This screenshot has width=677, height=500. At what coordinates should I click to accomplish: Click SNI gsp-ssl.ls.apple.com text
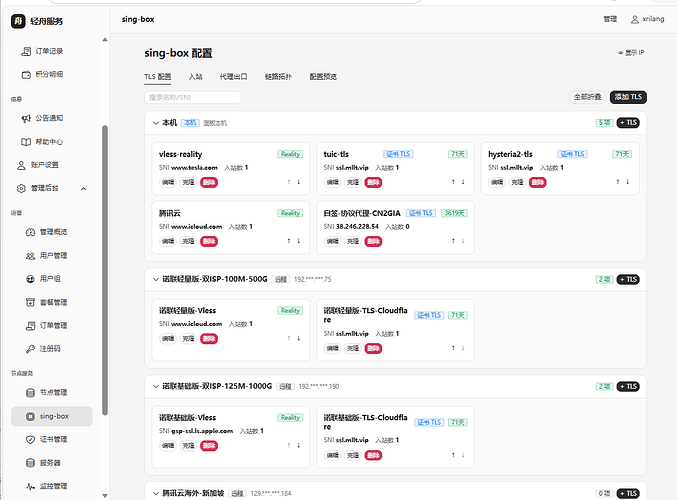[x=196, y=431]
